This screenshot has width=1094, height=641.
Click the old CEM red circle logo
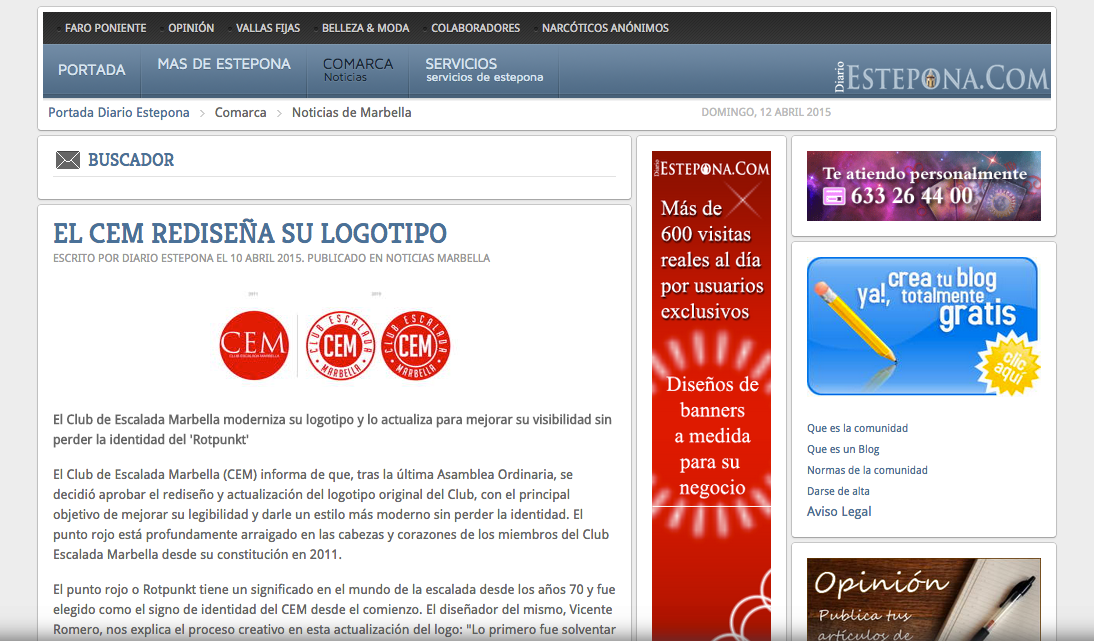point(253,345)
